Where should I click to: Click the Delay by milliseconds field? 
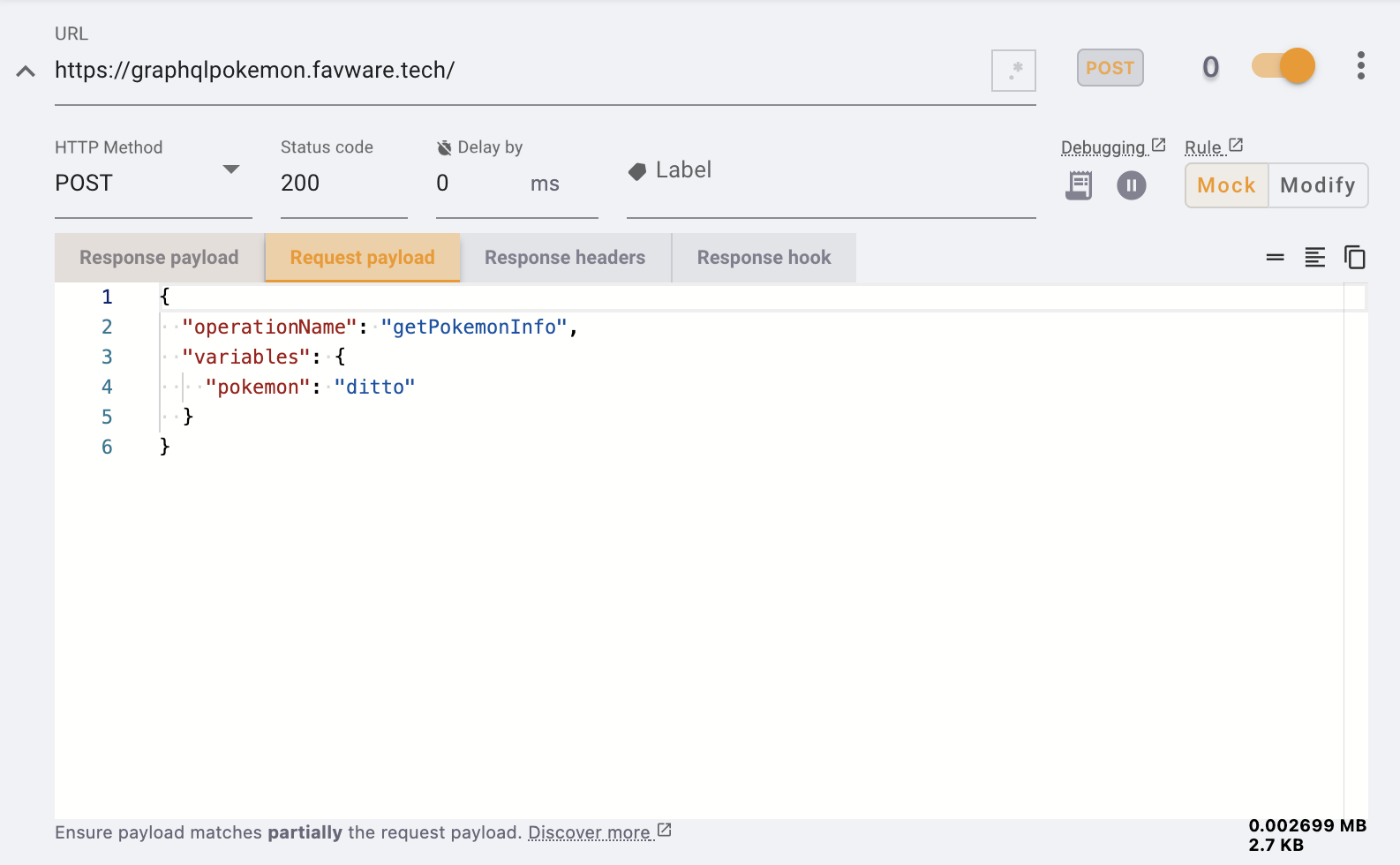(x=477, y=184)
